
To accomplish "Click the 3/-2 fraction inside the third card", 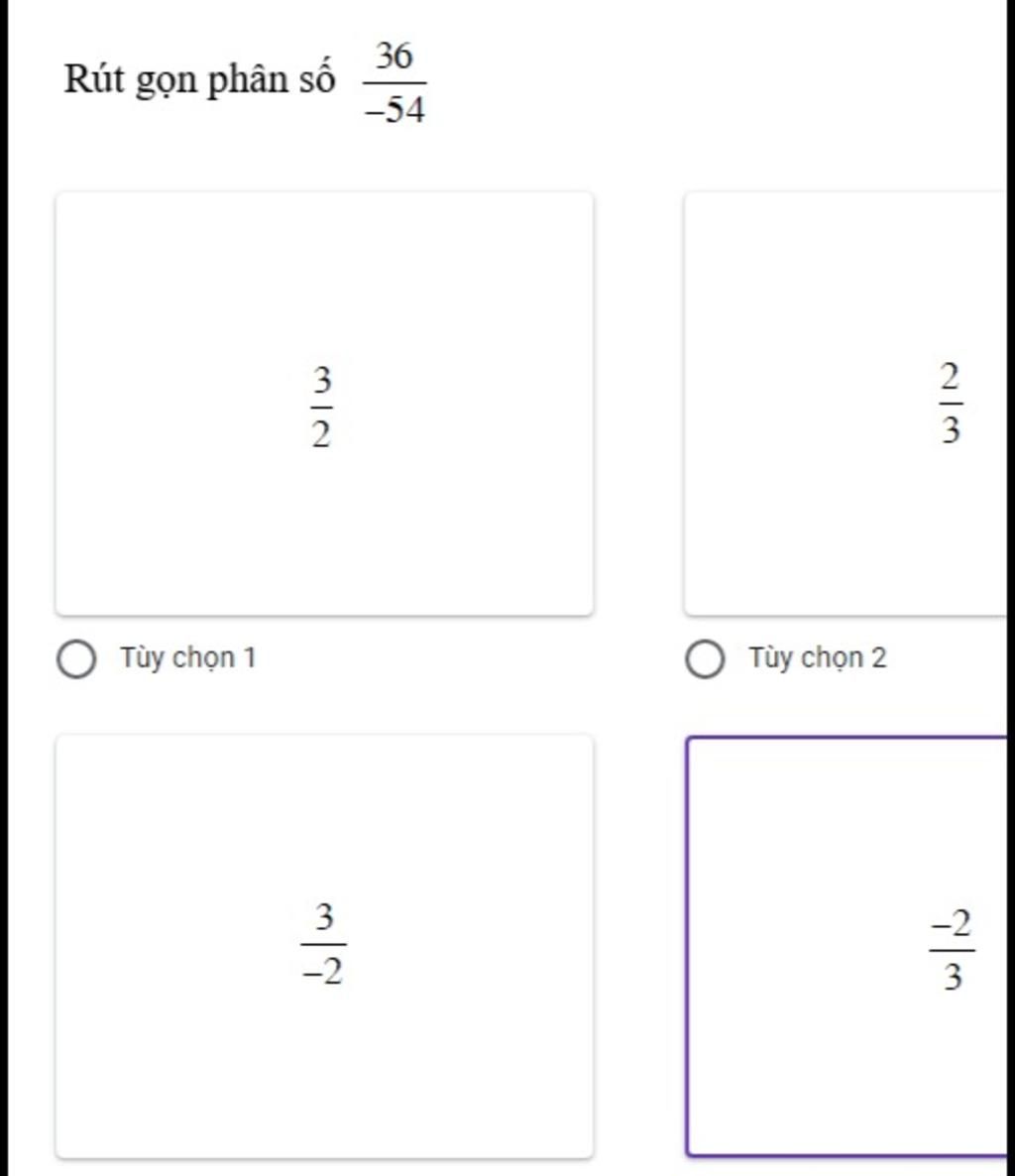I will point(323,944).
